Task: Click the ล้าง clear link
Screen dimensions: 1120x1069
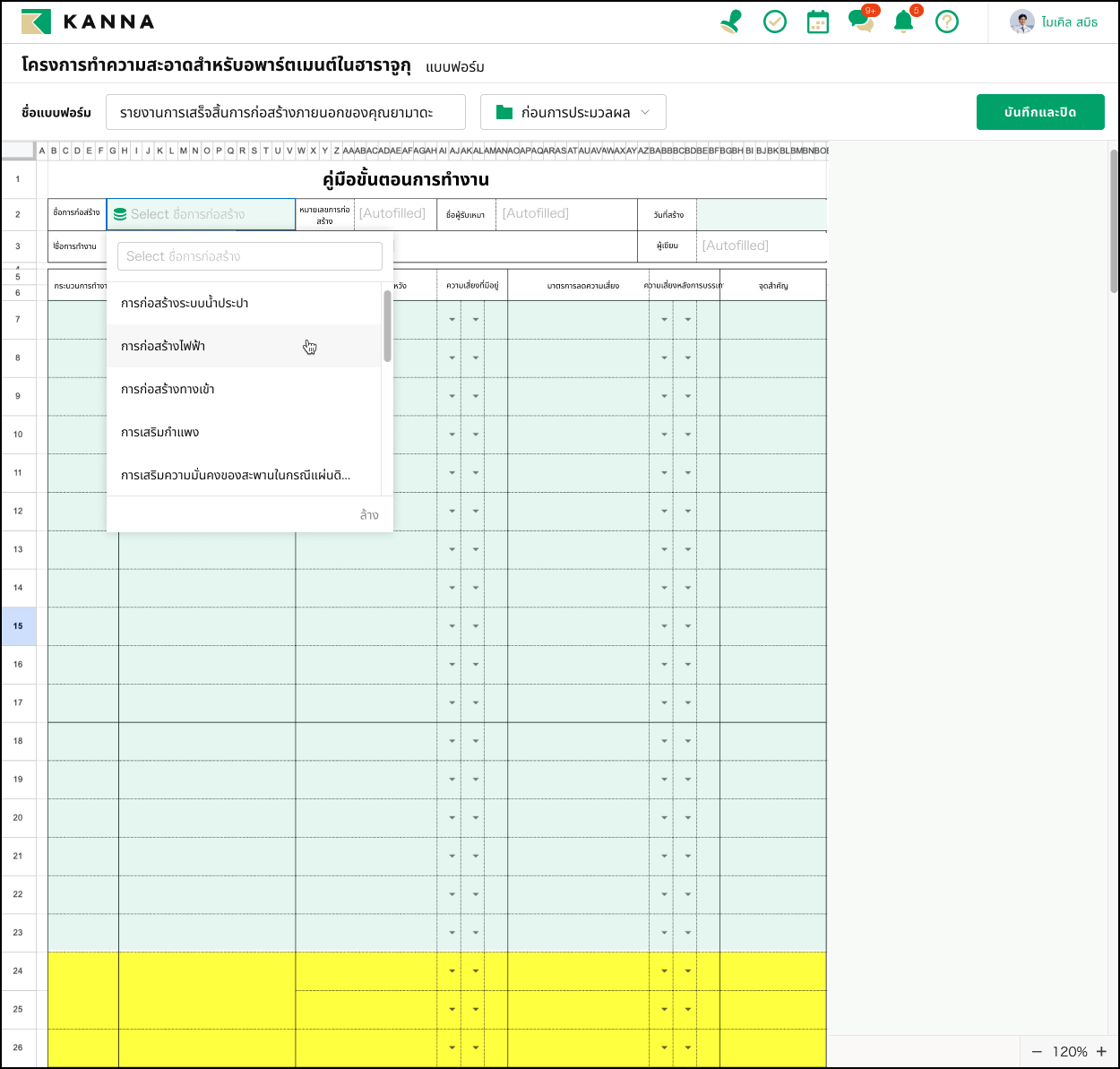Action: click(369, 514)
